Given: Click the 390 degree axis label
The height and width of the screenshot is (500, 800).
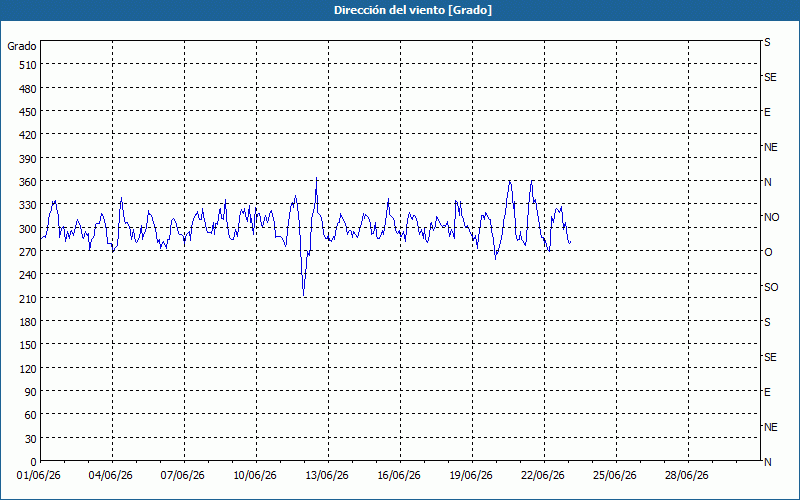Looking at the screenshot, I should (x=28, y=159).
